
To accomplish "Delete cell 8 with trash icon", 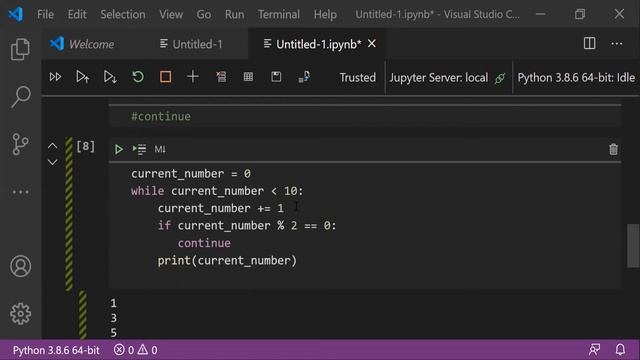I will 613,149.
